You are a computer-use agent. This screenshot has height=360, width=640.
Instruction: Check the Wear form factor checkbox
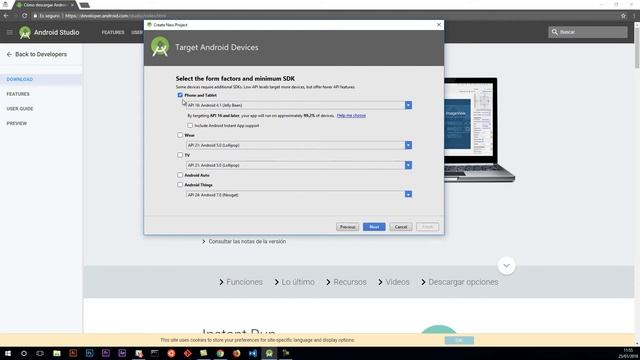pos(180,135)
